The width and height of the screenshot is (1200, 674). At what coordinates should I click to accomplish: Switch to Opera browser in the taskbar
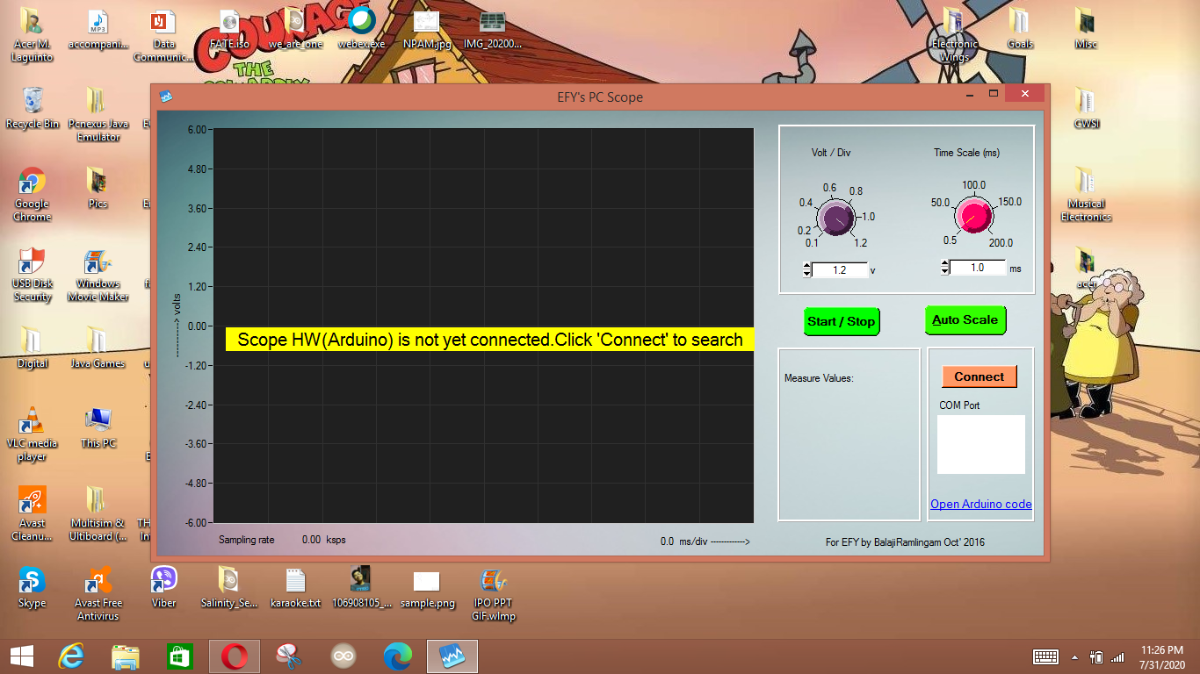(x=234, y=656)
